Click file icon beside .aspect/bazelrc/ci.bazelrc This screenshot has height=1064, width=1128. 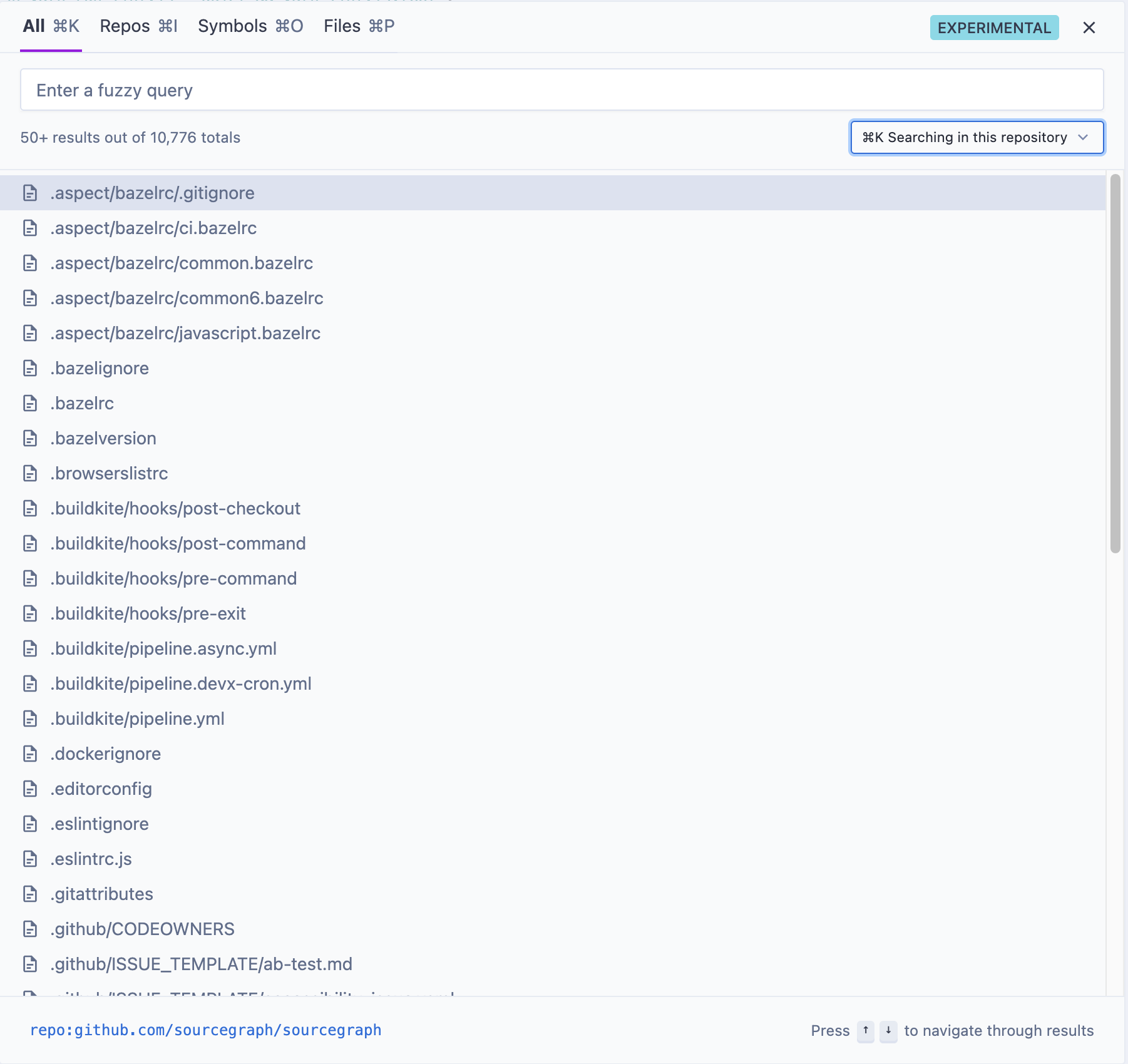point(30,228)
